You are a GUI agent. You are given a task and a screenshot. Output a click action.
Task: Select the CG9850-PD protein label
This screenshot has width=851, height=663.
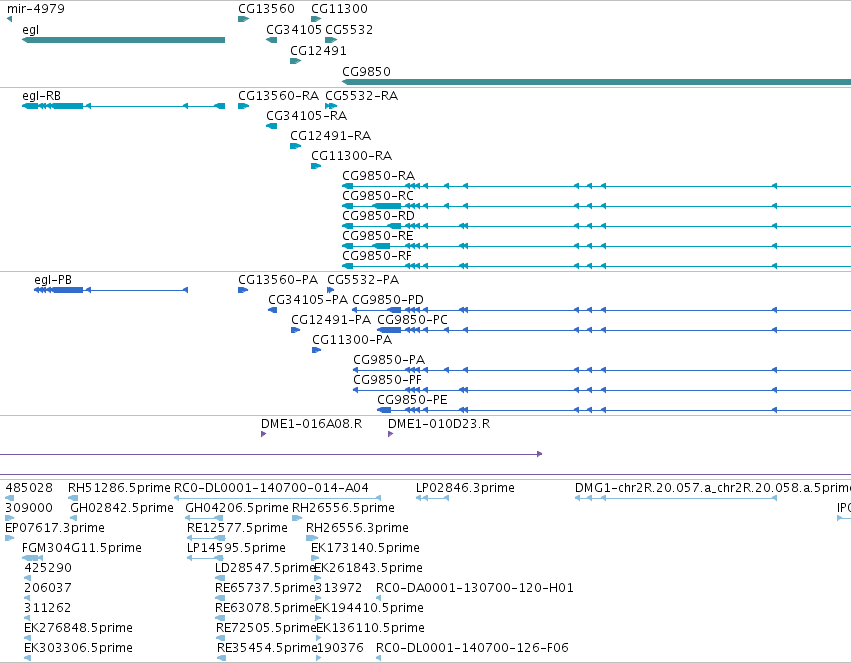tap(388, 301)
